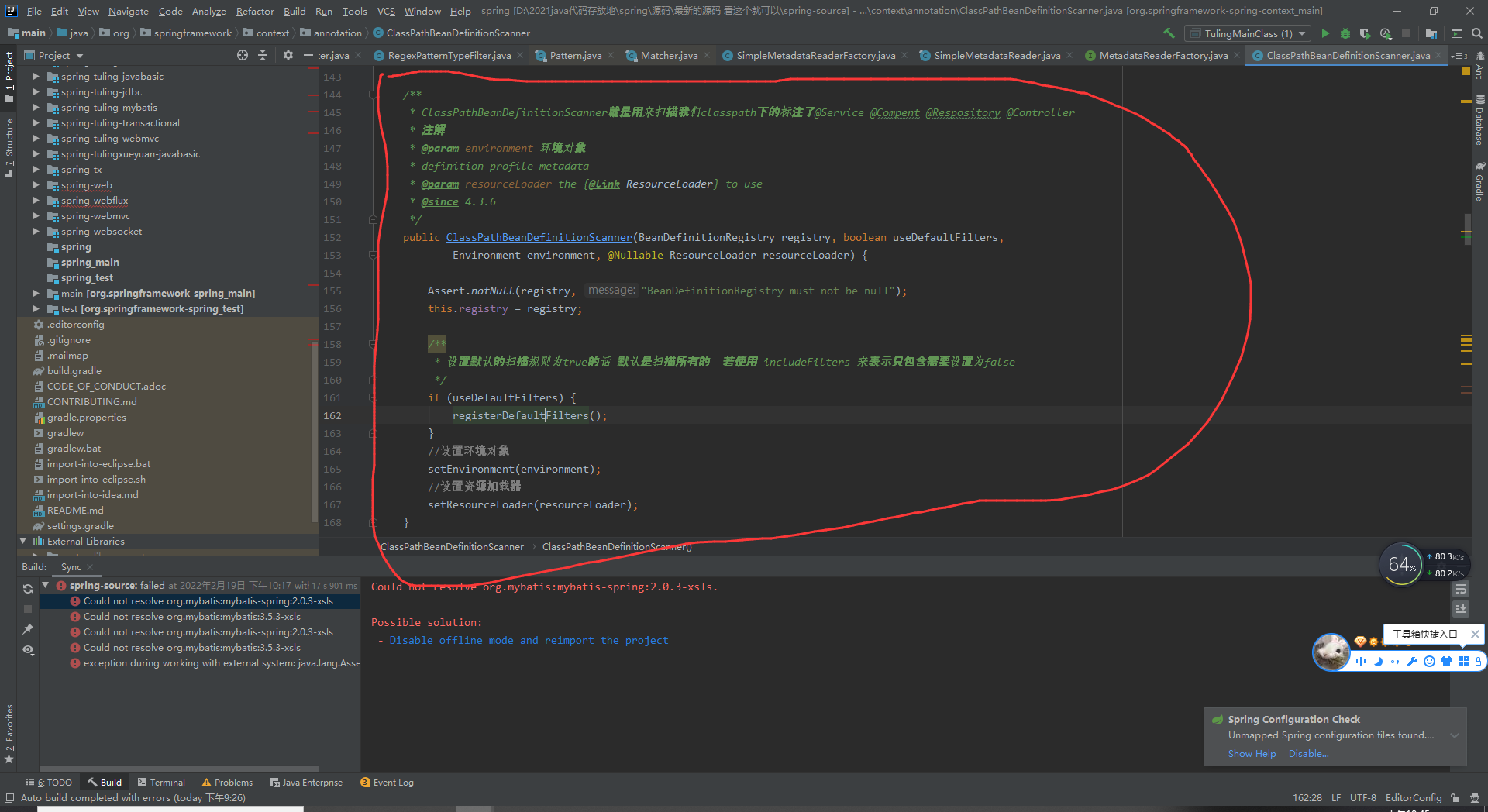Open the Gradle tool window
The height and width of the screenshot is (812, 1488).
click(x=1479, y=182)
